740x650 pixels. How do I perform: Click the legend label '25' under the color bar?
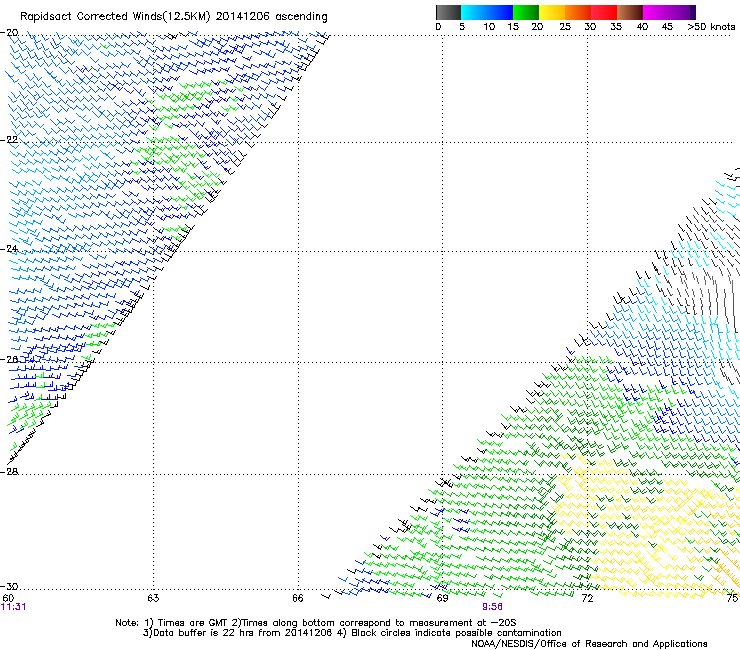tap(565, 27)
